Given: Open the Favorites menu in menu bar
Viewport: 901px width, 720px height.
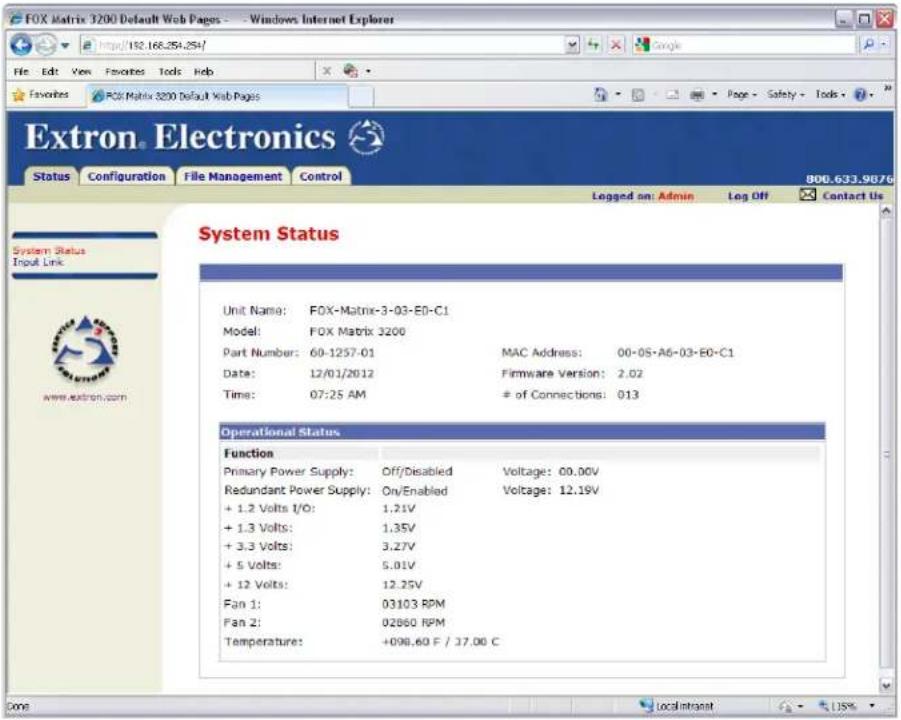Looking at the screenshot, I should [125, 71].
